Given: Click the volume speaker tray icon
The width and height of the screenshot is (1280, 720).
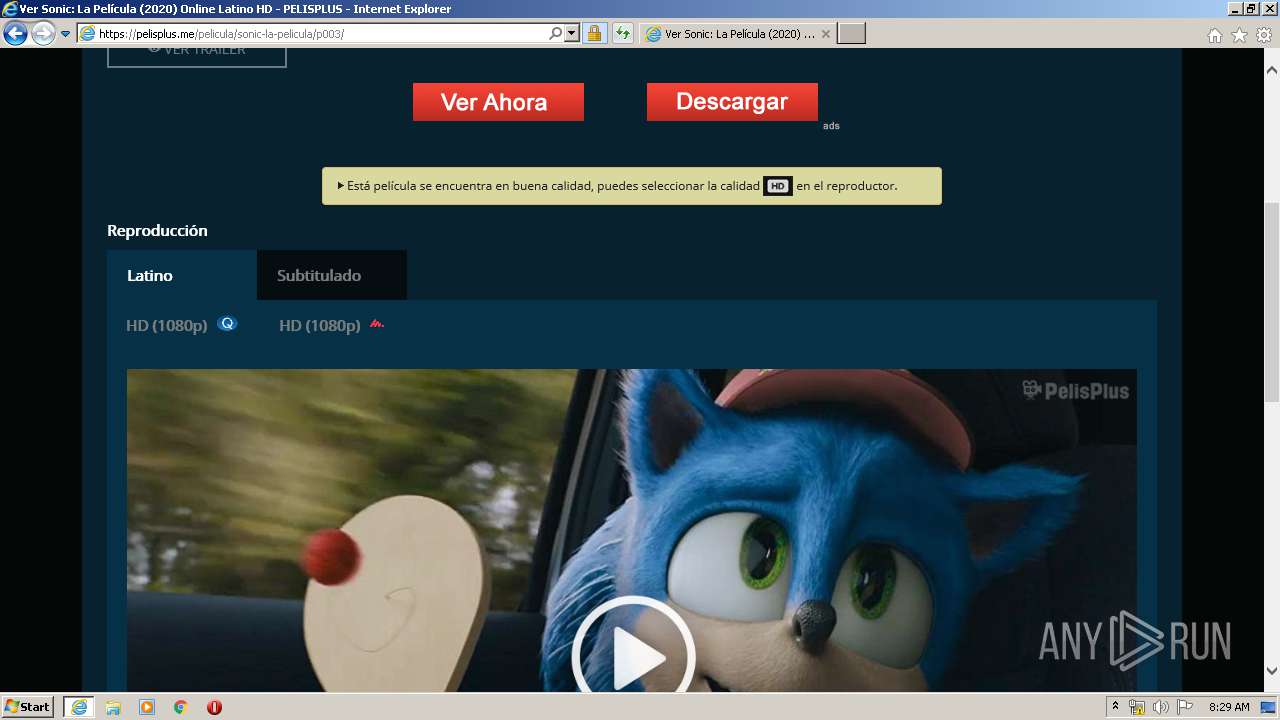Looking at the screenshot, I should 1161,707.
